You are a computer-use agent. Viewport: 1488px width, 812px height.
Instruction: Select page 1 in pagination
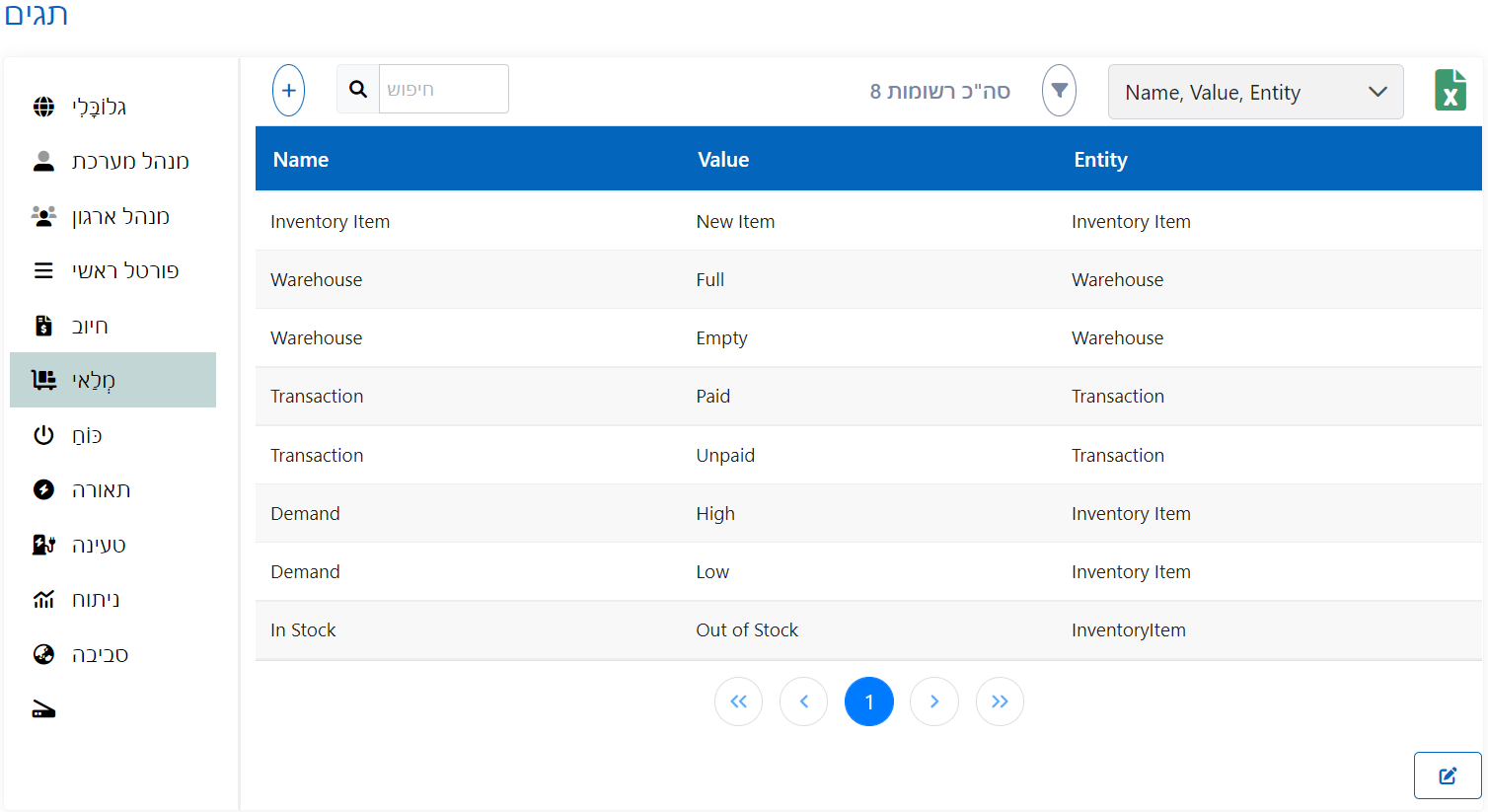(868, 701)
